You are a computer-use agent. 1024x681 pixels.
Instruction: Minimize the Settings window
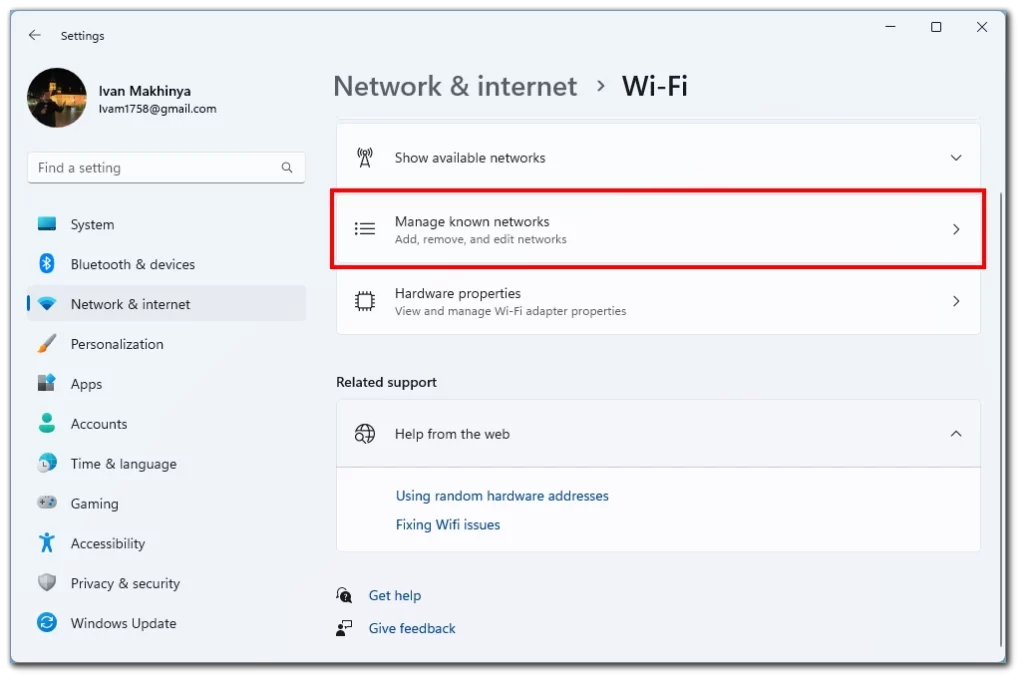click(890, 27)
